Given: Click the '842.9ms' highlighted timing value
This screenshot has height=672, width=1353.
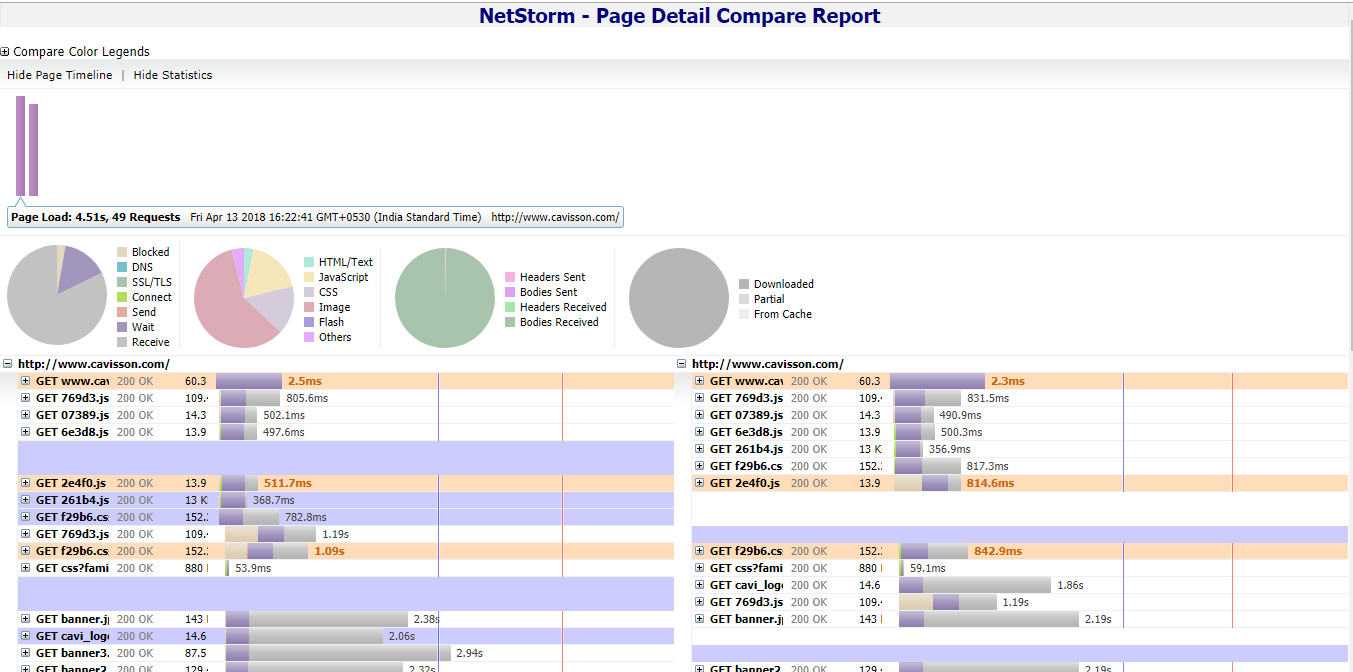Looking at the screenshot, I should tap(998, 551).
